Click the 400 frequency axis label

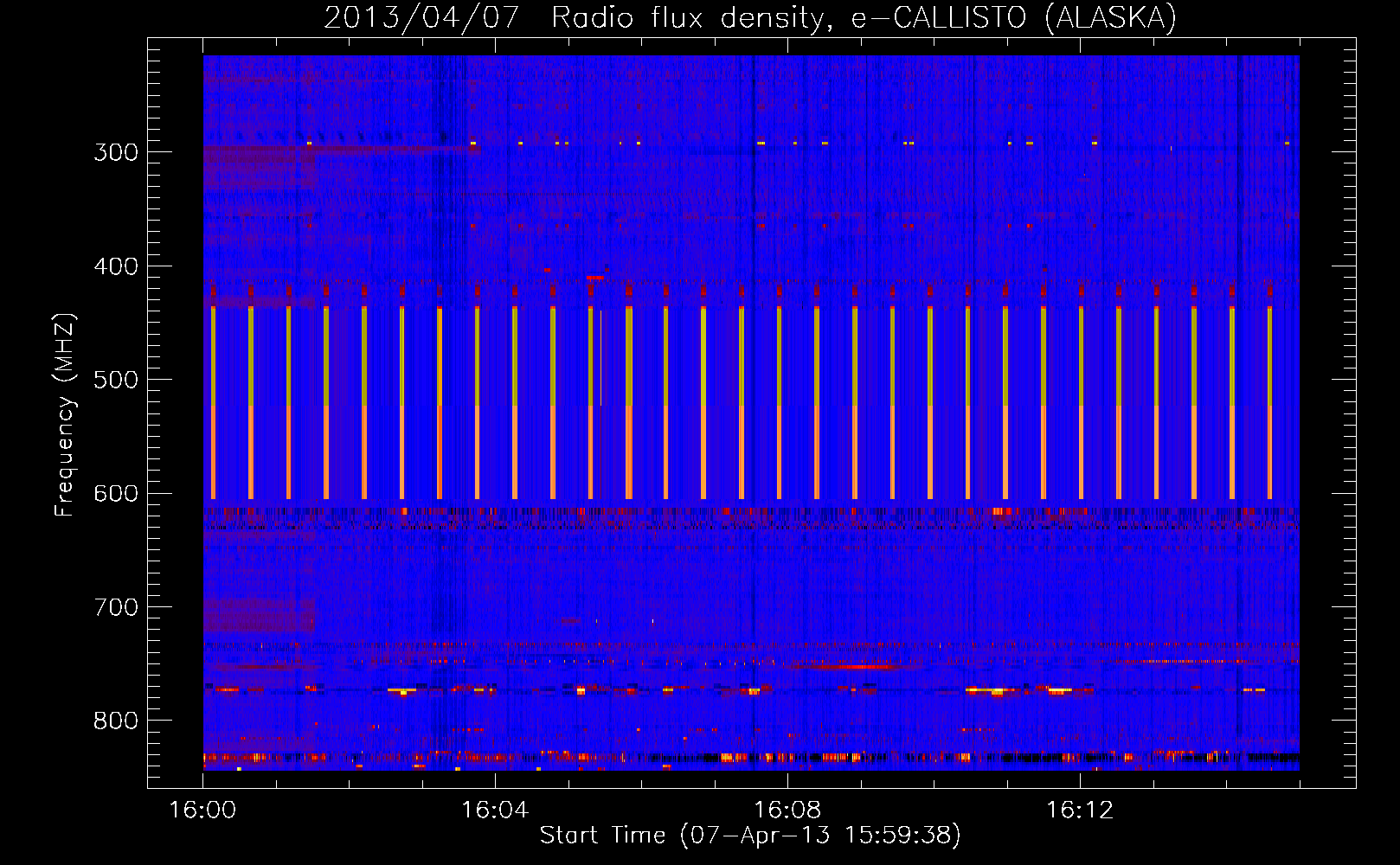(x=116, y=266)
